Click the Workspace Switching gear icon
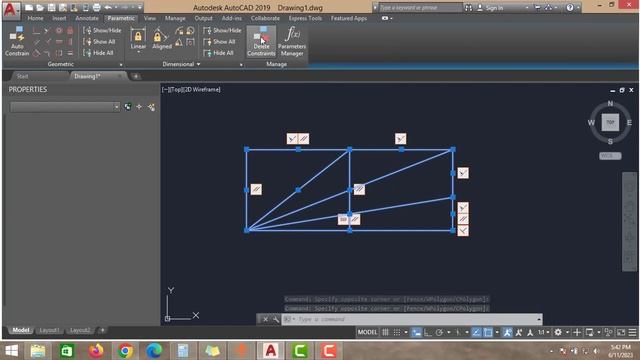This screenshot has width=640, height=360. [558, 332]
